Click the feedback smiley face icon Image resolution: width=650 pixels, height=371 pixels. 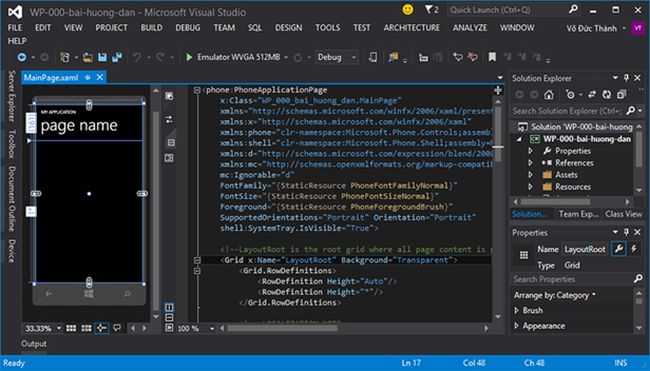[408, 10]
